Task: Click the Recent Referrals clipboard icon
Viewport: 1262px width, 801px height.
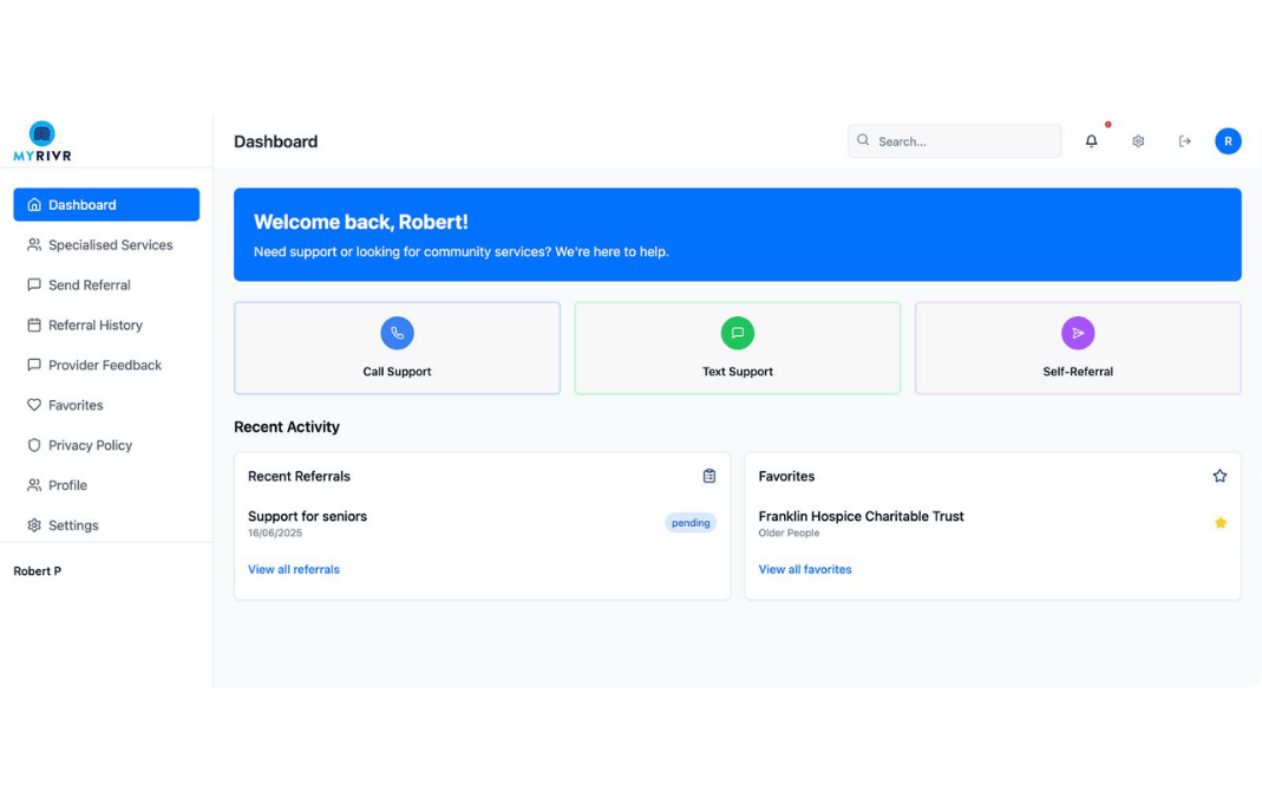Action: (709, 476)
